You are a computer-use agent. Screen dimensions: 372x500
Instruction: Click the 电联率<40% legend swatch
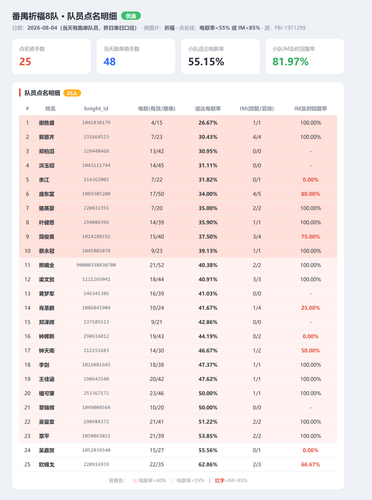click(x=135, y=481)
